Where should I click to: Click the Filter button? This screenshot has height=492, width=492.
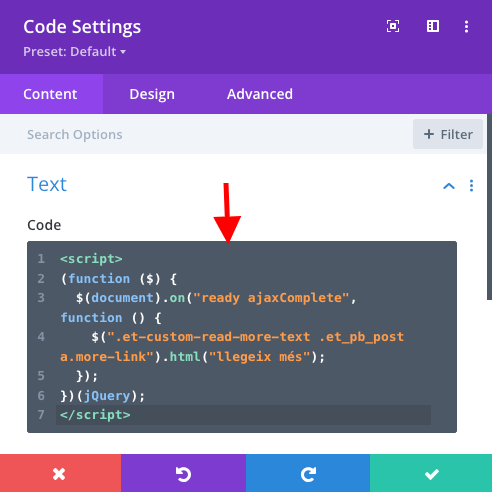[x=448, y=134]
